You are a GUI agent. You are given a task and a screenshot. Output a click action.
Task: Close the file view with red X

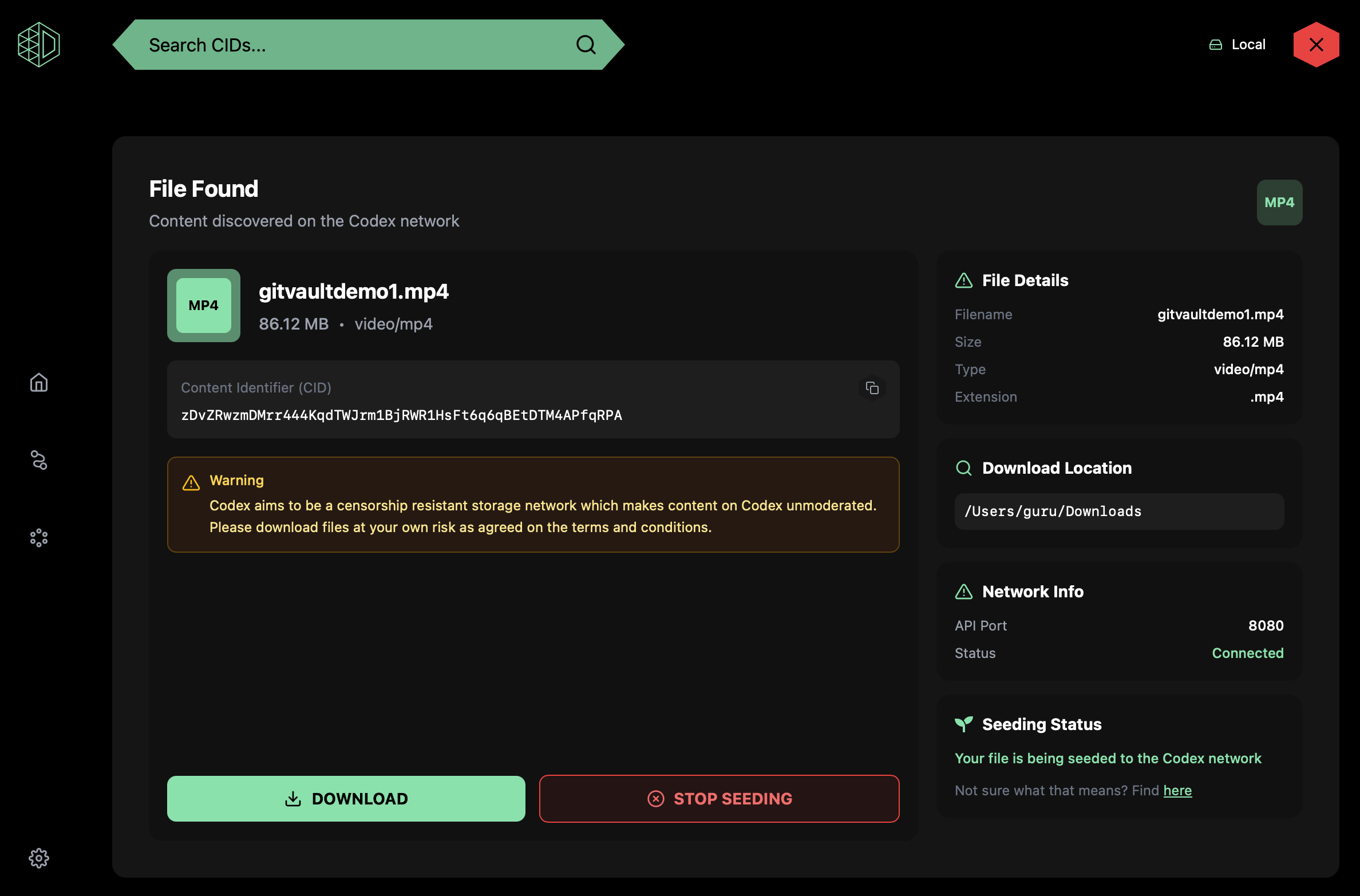(x=1316, y=45)
